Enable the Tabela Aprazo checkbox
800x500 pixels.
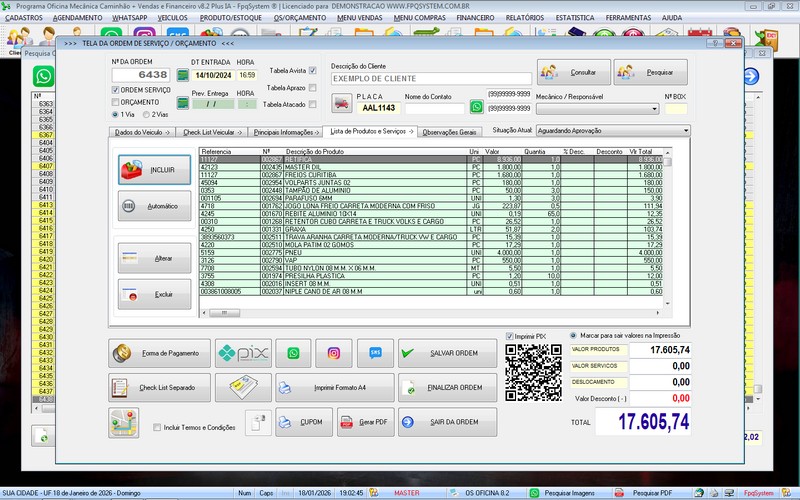point(313,87)
